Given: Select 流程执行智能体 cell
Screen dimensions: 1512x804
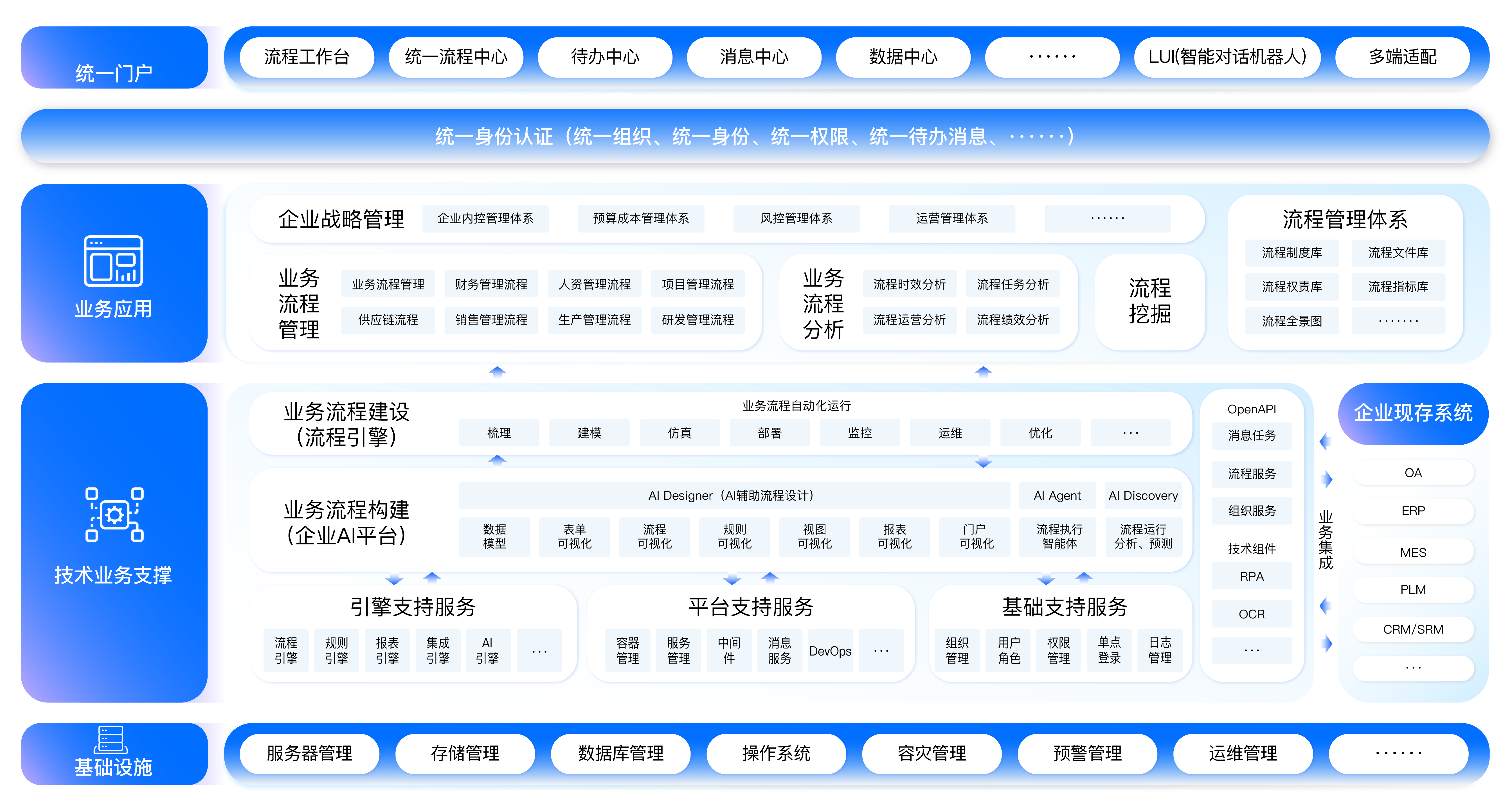Looking at the screenshot, I should tap(1058, 536).
